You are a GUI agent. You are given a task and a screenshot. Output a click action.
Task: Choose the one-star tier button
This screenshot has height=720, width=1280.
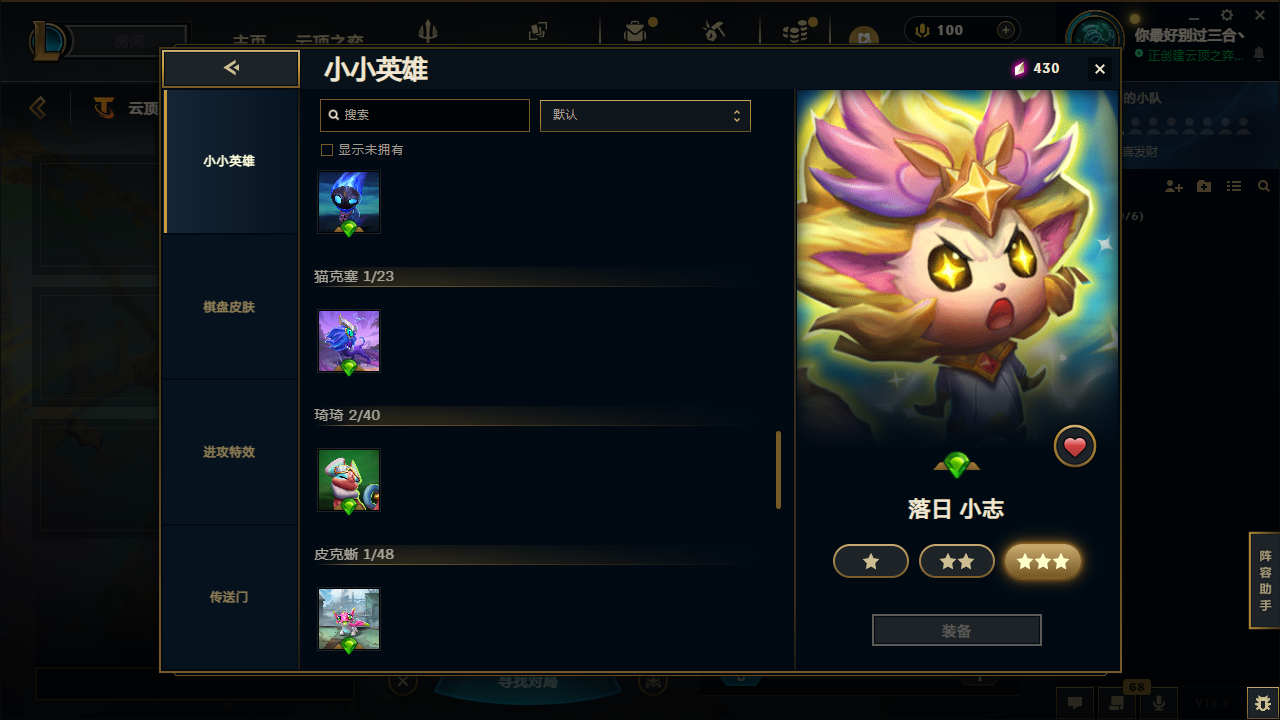pyautogui.click(x=871, y=562)
